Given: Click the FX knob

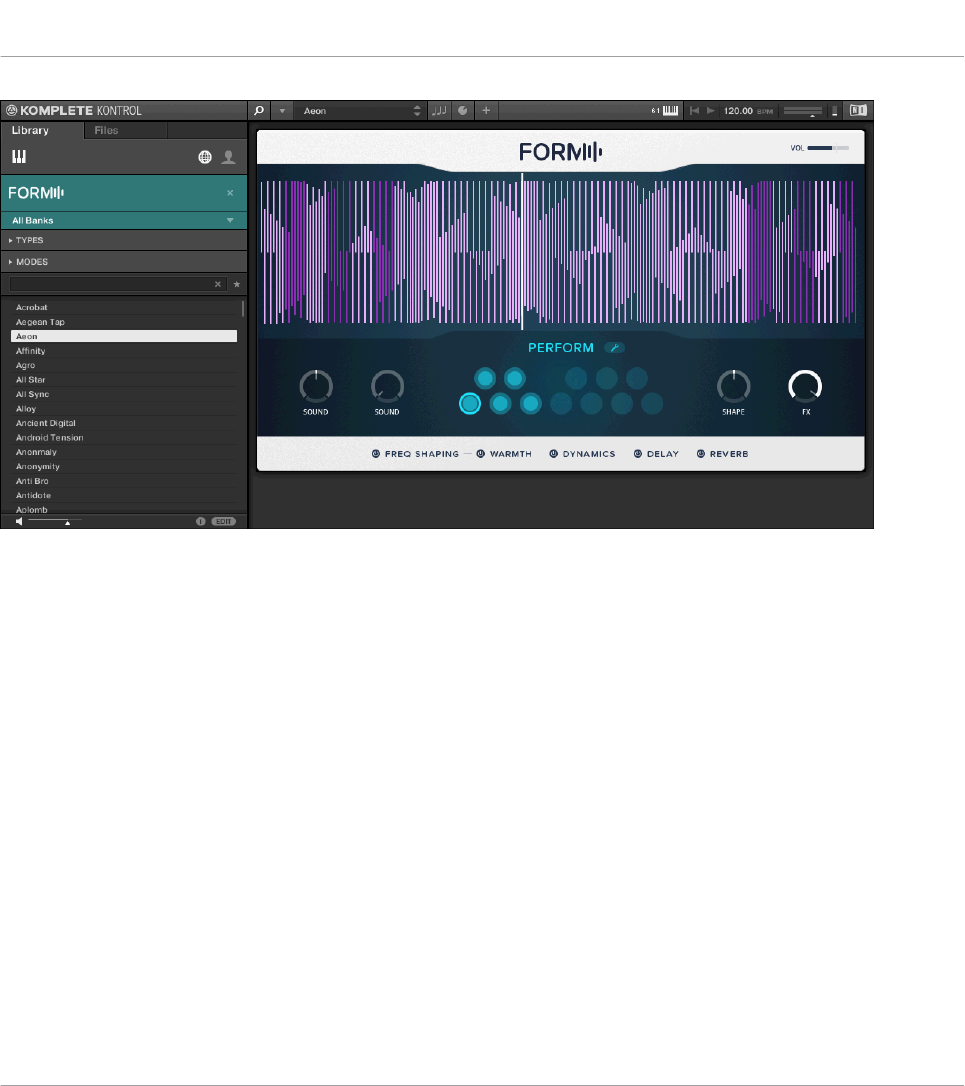Looking at the screenshot, I should 805,386.
